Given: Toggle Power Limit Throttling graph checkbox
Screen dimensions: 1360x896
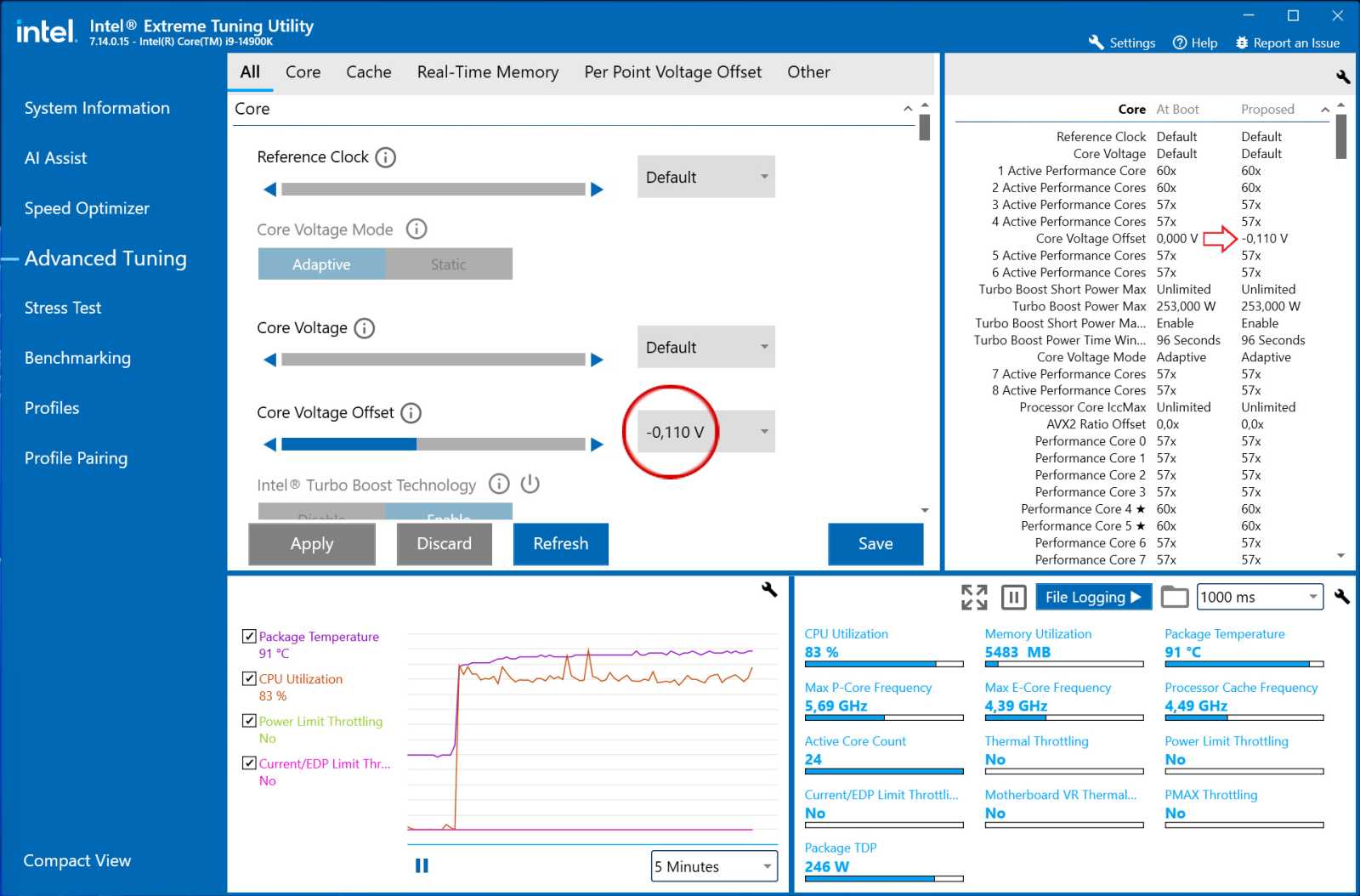Looking at the screenshot, I should click(249, 720).
